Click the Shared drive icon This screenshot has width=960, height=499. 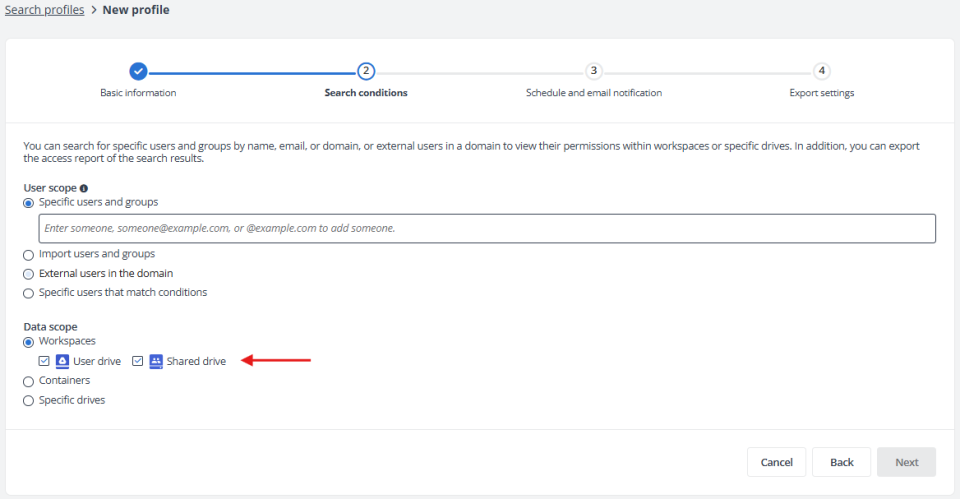156,361
